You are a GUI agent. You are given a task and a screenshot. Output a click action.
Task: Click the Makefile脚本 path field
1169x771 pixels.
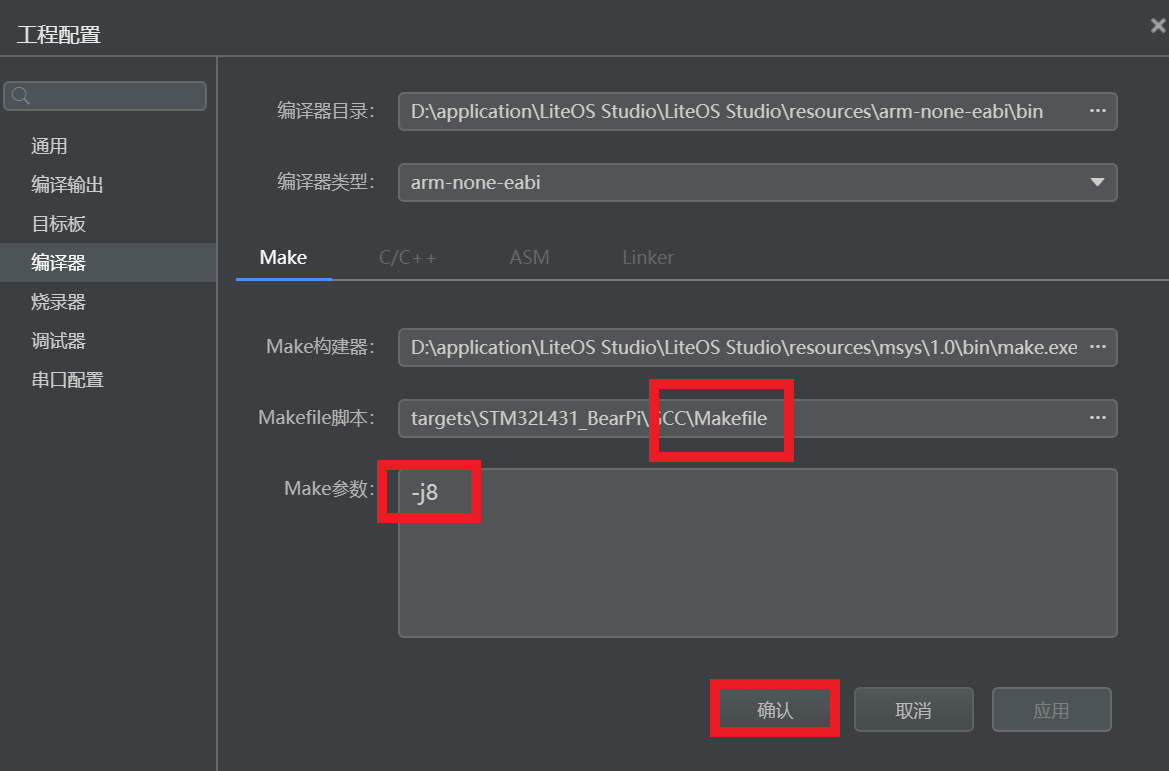tap(757, 418)
